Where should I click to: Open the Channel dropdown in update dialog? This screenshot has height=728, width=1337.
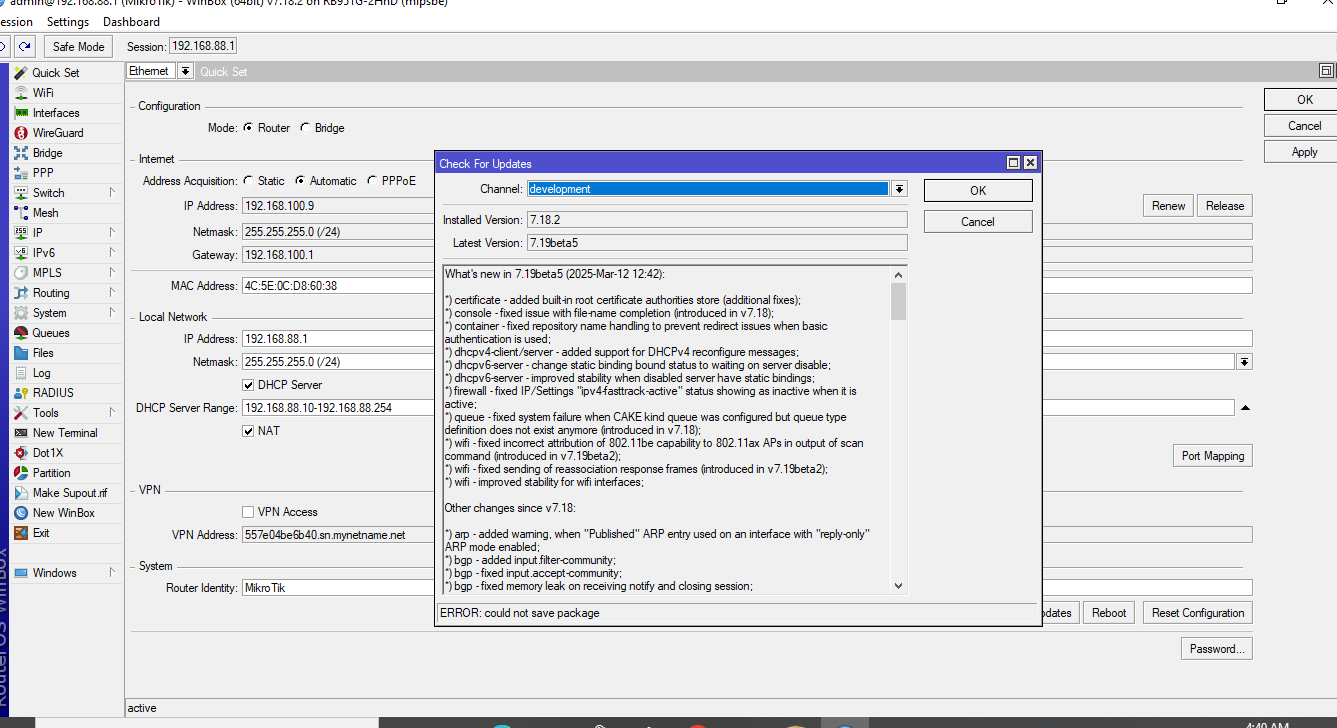(899, 189)
